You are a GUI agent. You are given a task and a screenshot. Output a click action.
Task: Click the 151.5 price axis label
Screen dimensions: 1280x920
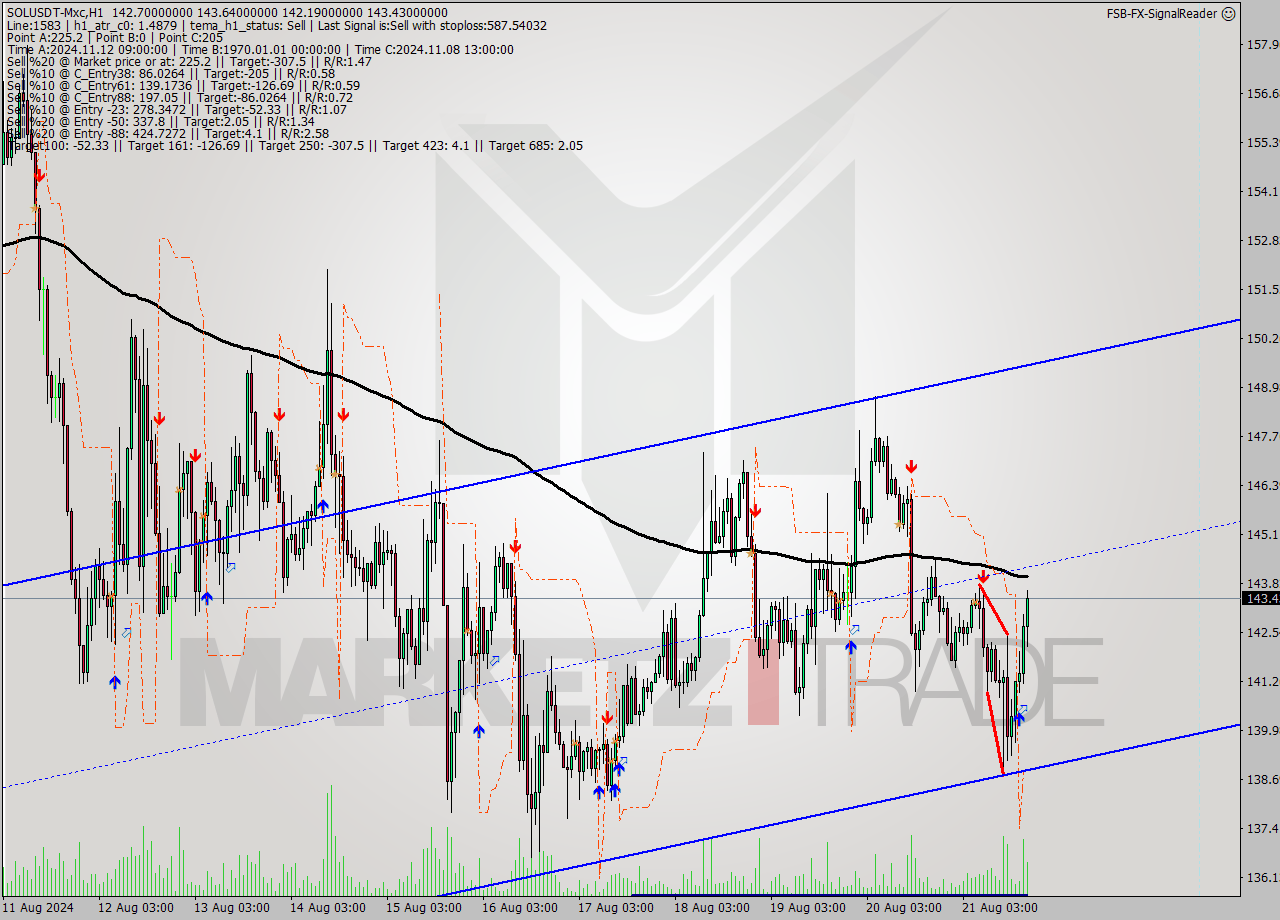point(1262,289)
